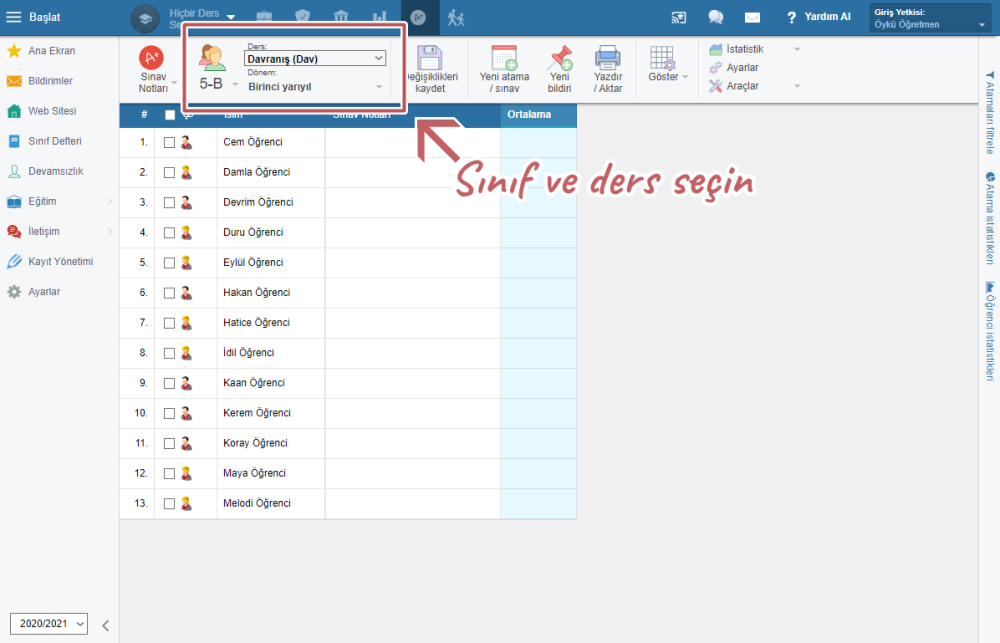The width and height of the screenshot is (1000, 643).
Task: Click the 5-B class people icon
Action: 212,58
